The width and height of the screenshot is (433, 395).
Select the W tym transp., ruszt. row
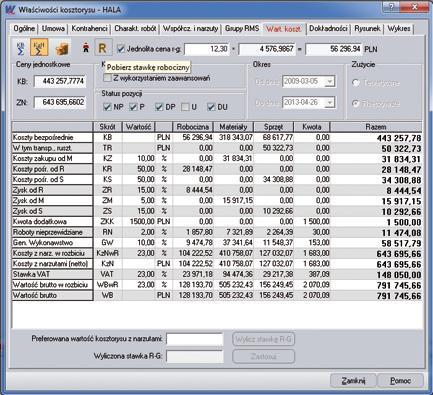click(x=52, y=148)
